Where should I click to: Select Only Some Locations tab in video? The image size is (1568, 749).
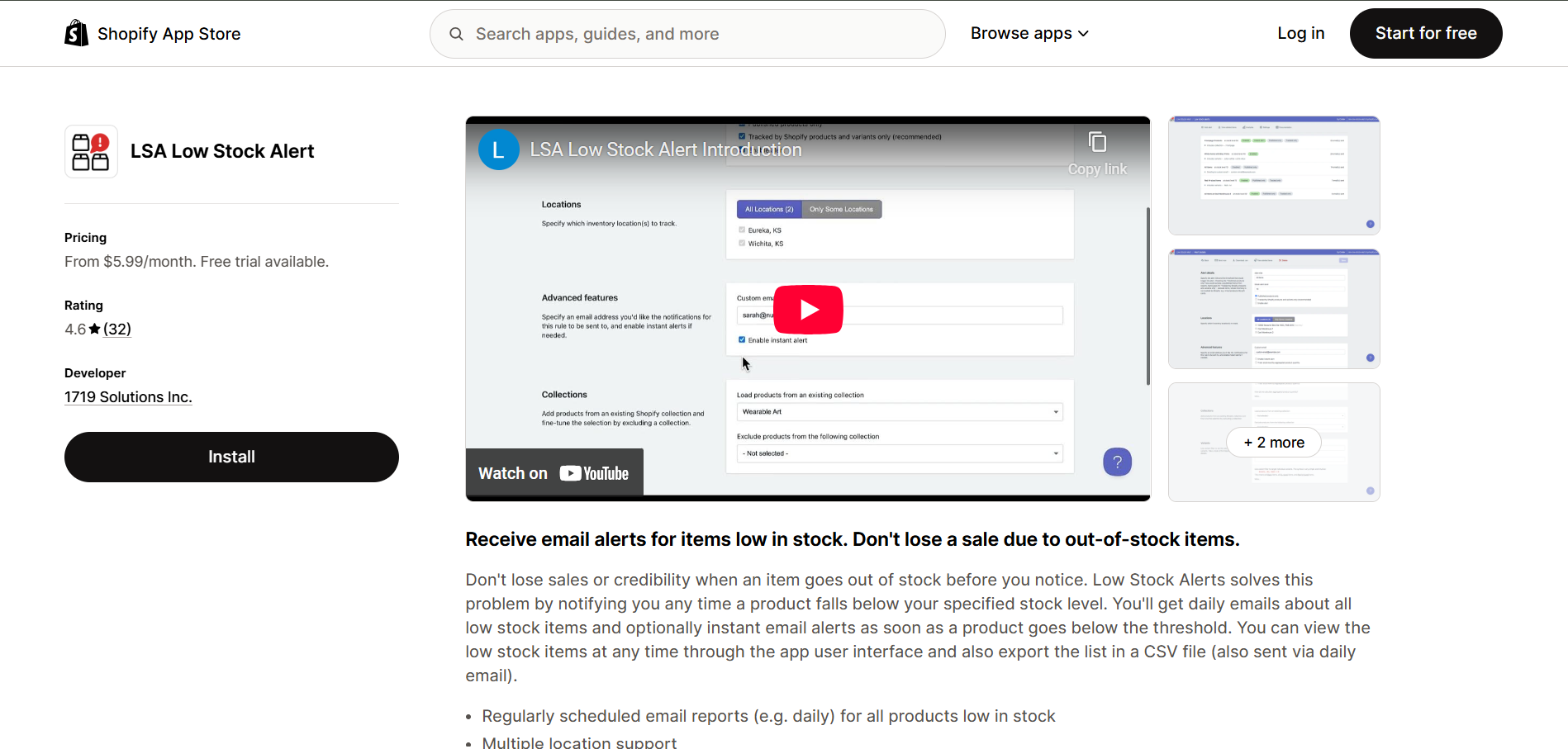pyautogui.click(x=841, y=209)
